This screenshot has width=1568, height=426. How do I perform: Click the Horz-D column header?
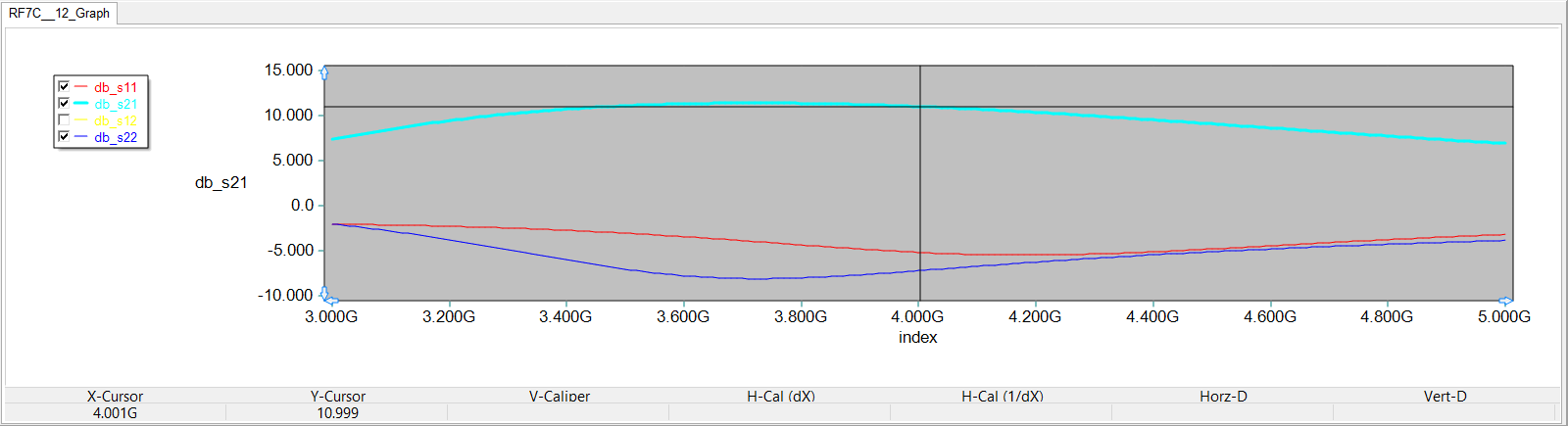tap(1223, 396)
